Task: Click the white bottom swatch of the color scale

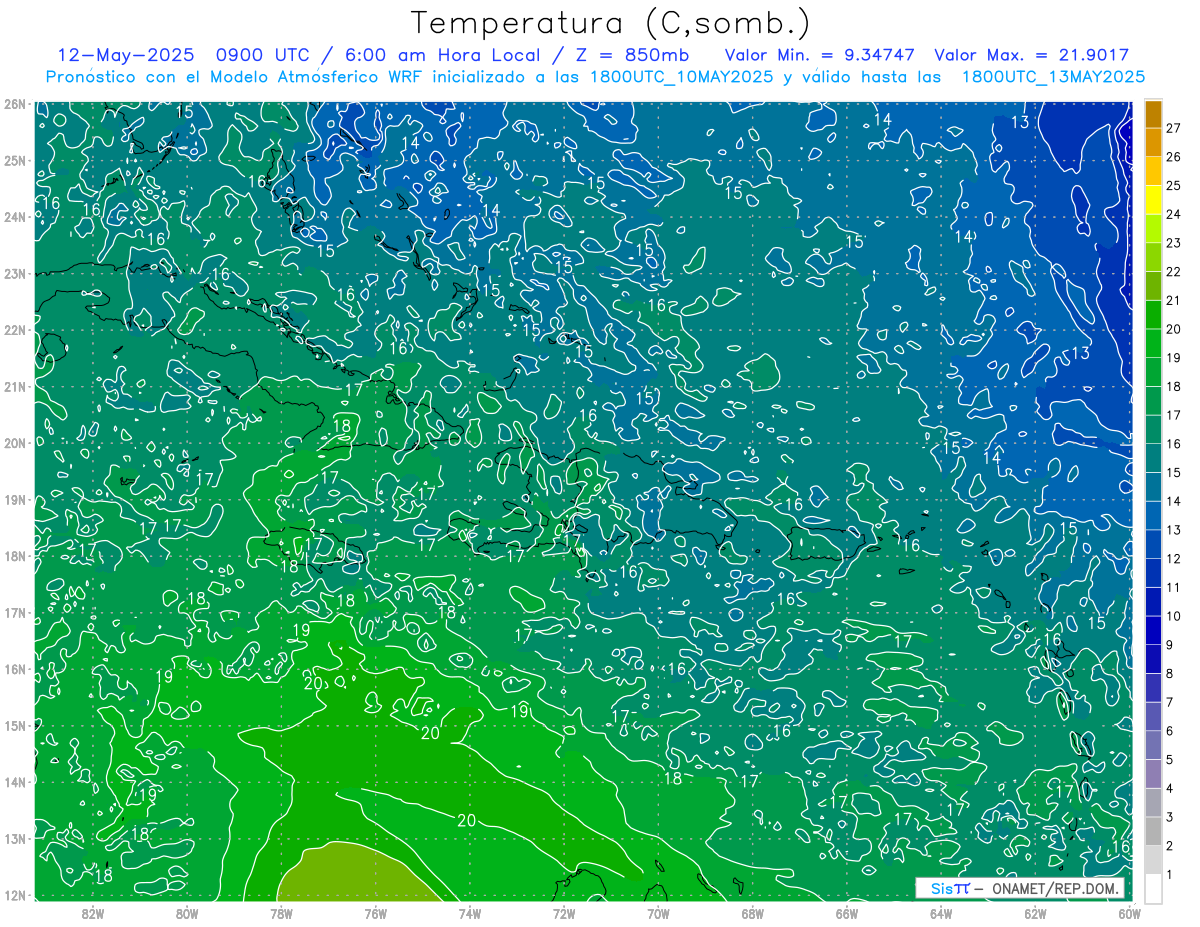Action: coord(1154,889)
